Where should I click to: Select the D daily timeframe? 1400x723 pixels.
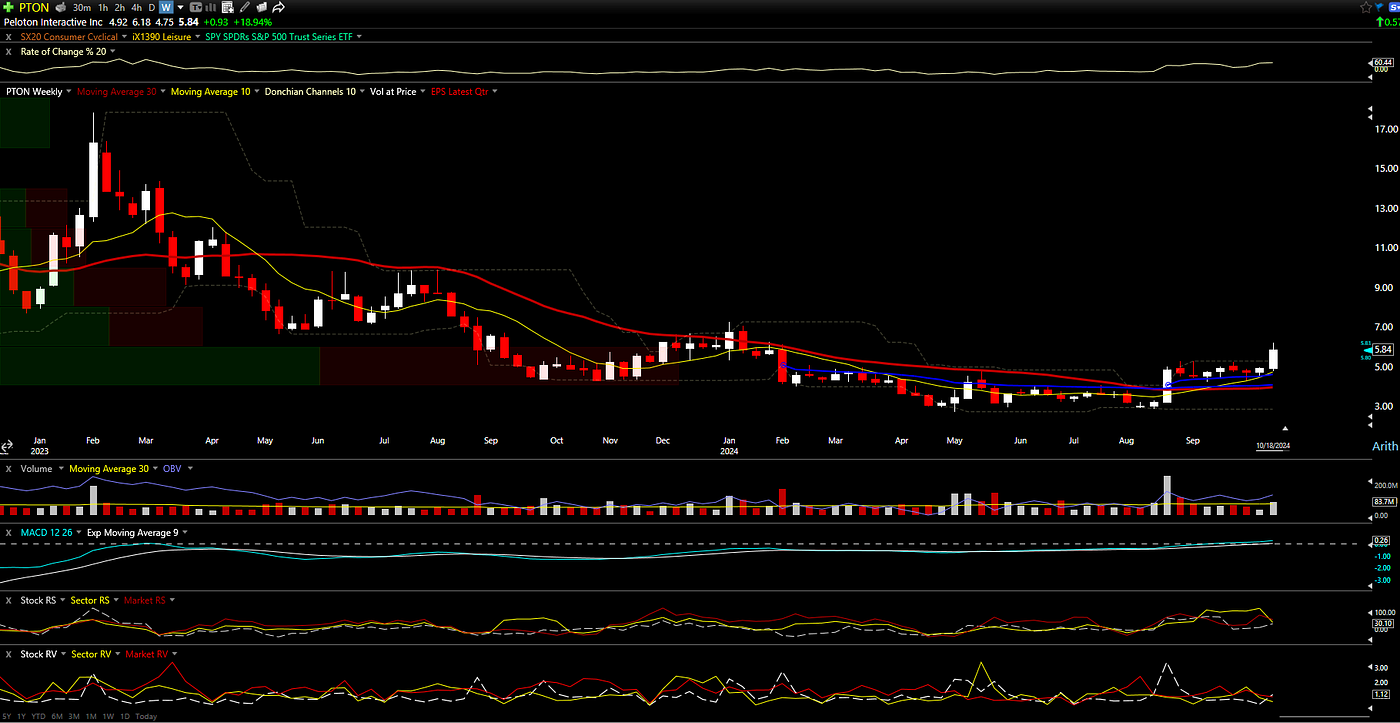pos(152,7)
